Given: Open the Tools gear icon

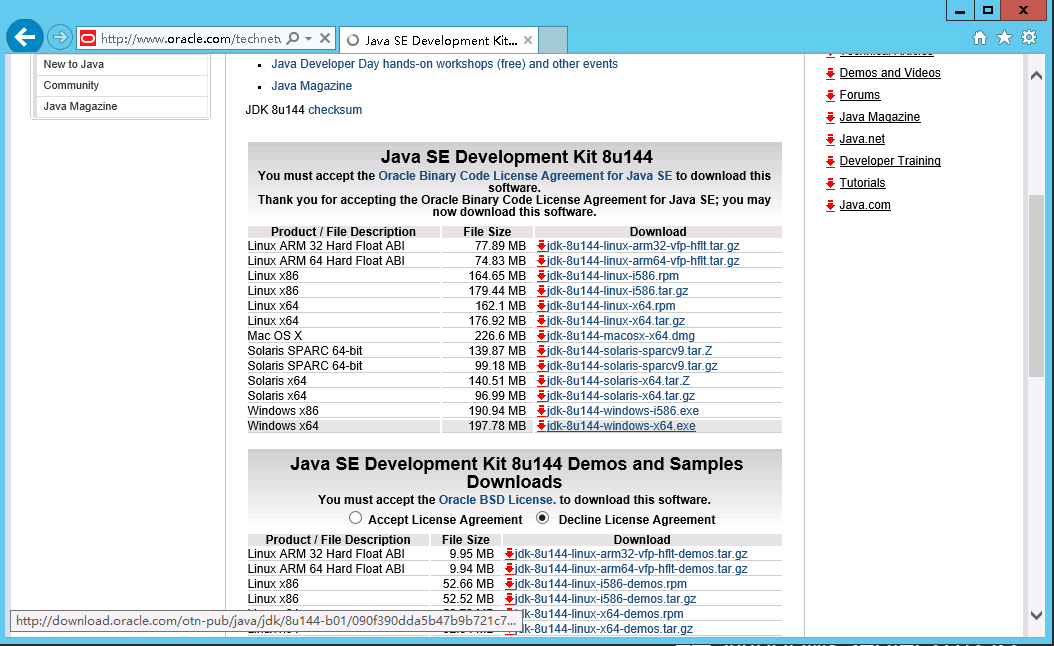Looking at the screenshot, I should tap(1029, 38).
